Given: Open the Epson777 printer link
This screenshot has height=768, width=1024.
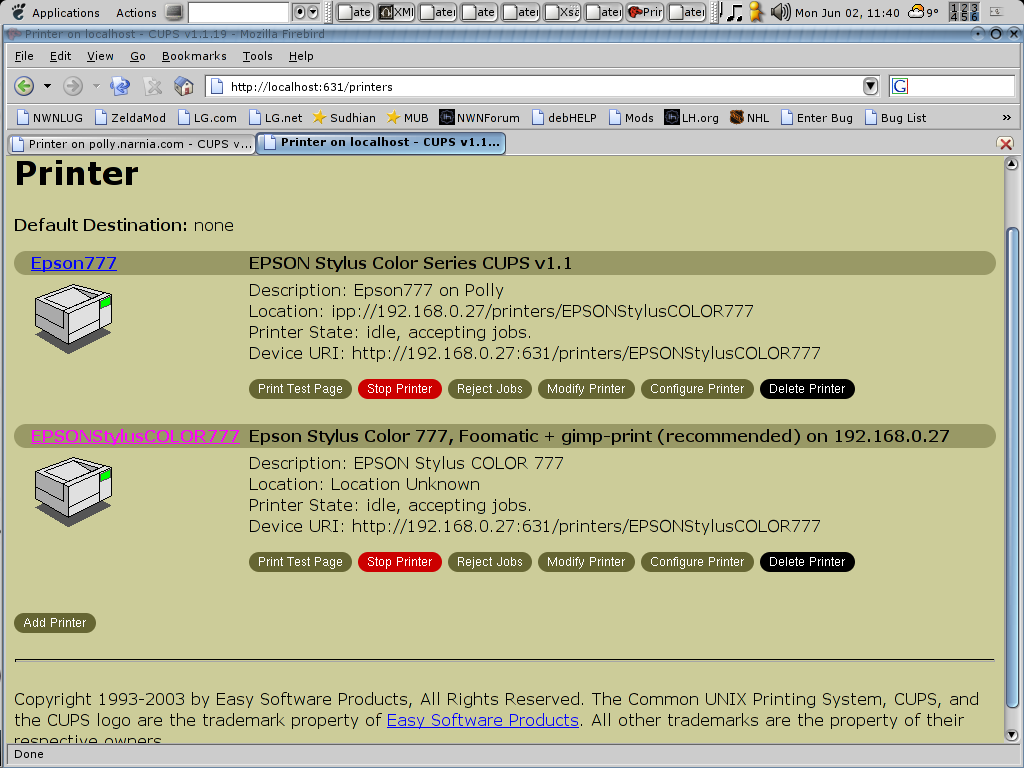Looking at the screenshot, I should pos(74,263).
